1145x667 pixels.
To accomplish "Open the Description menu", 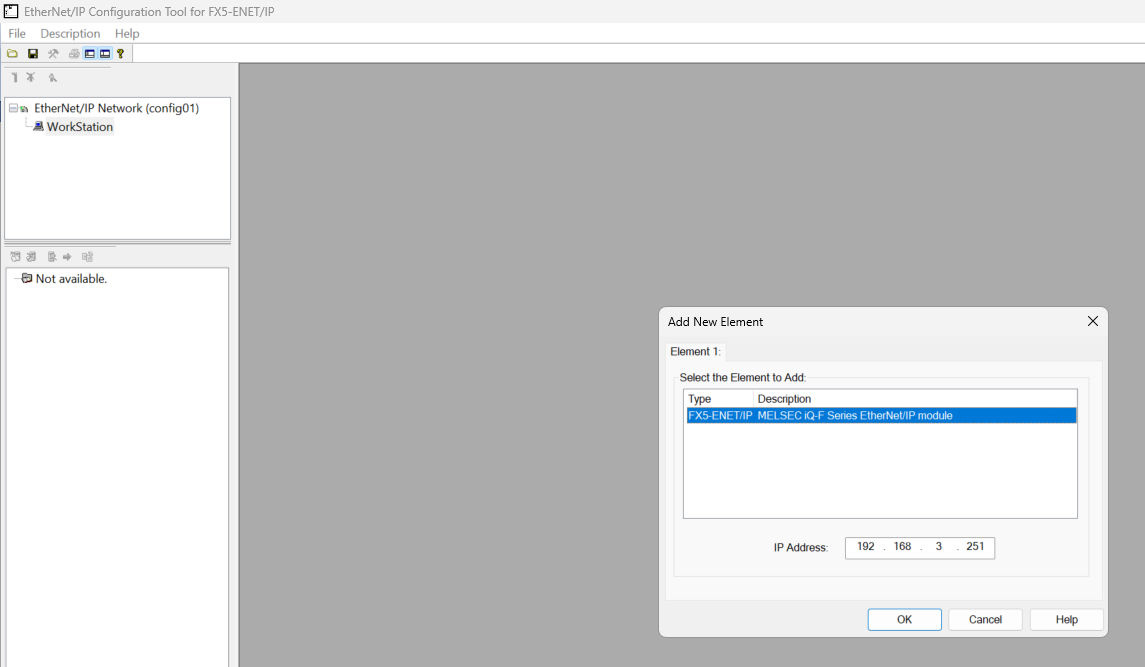I will point(70,33).
